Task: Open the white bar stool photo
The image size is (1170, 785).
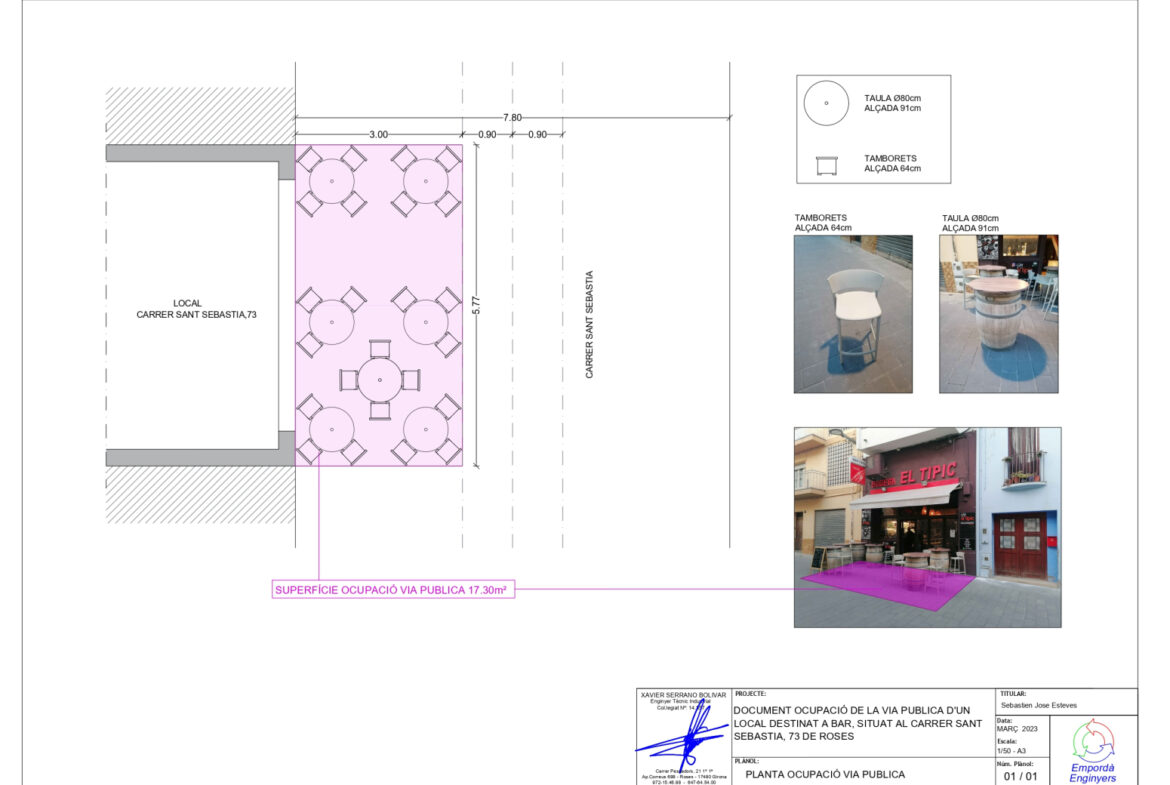Action: (x=853, y=313)
